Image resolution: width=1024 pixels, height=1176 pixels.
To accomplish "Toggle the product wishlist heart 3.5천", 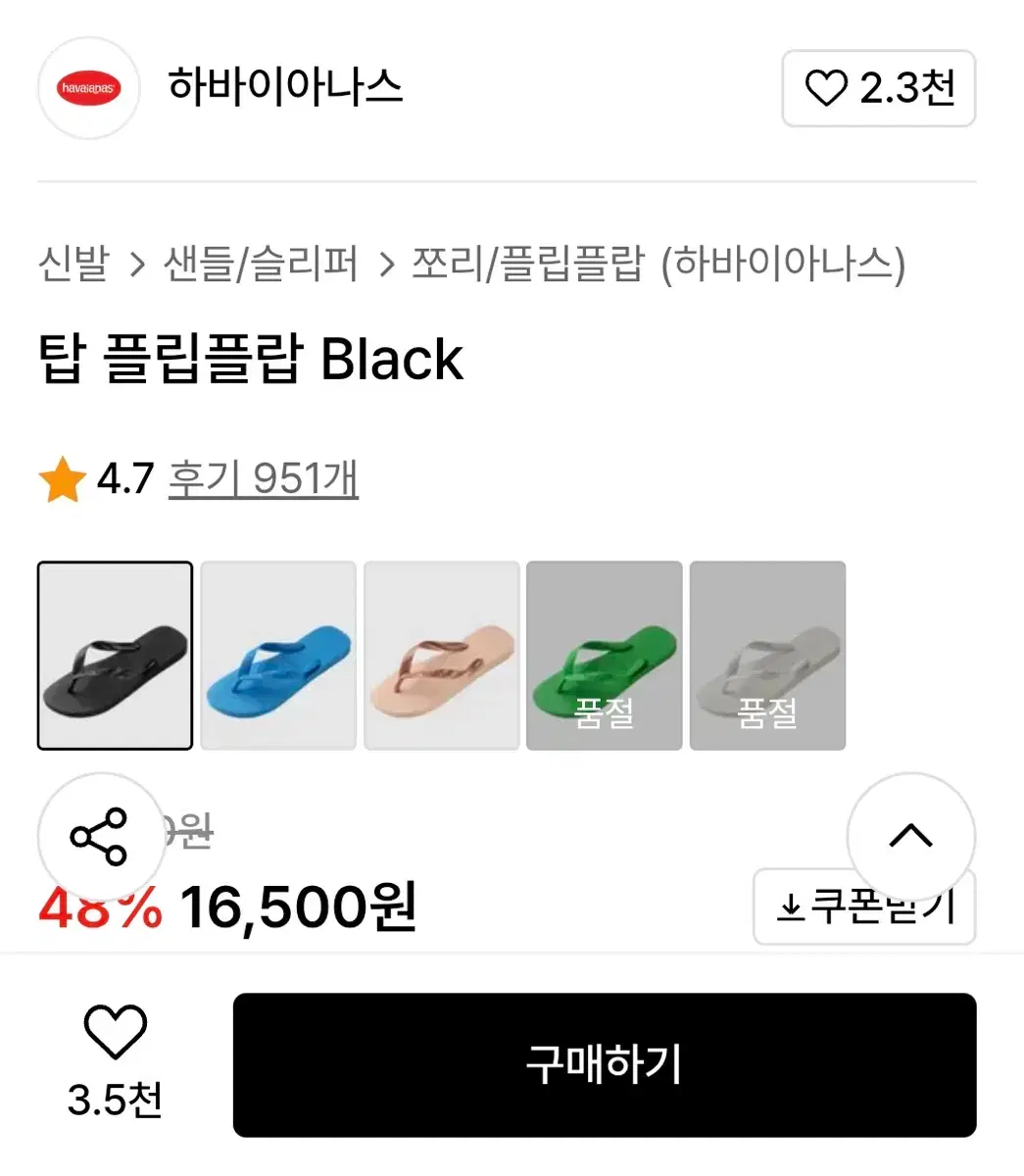I will click(116, 1061).
